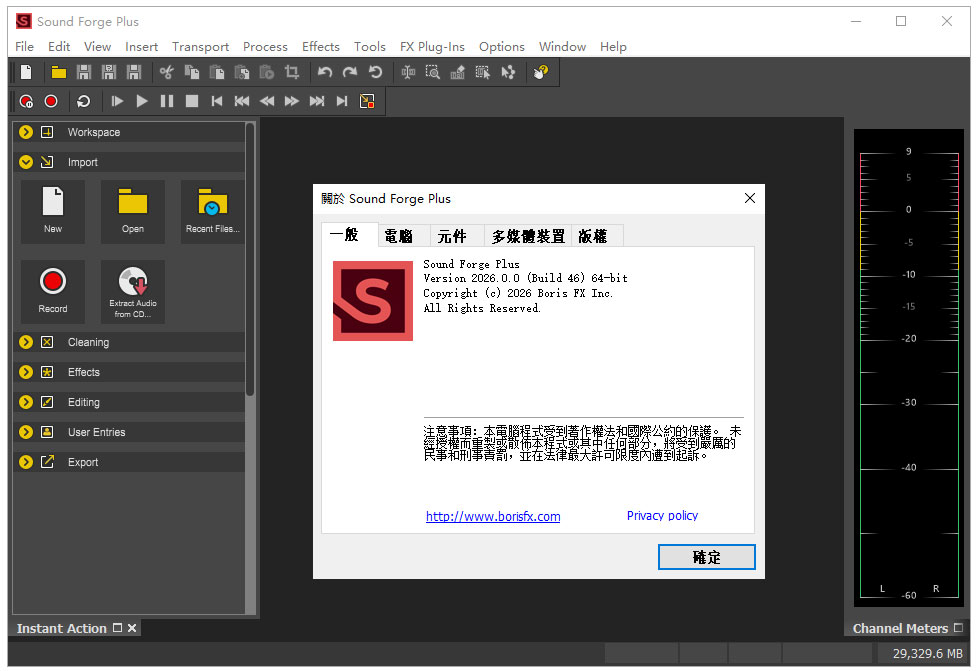The height and width of the screenshot is (671, 976).
Task: Click the What's This help icon
Action: tap(541, 72)
